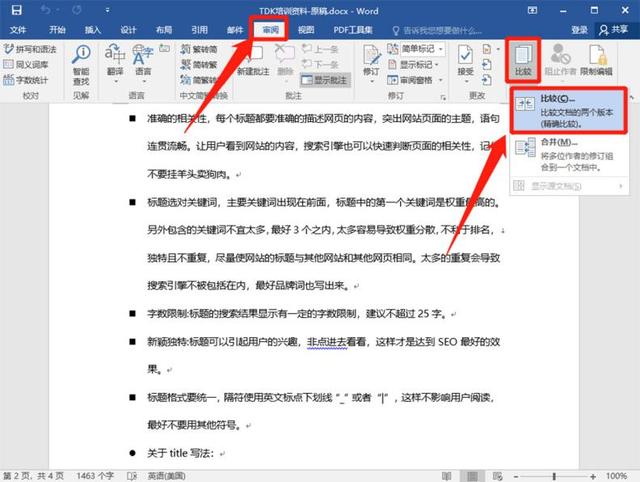Open the reject change dropdown arrow
The height and width of the screenshot is (482, 640).
(x=498, y=49)
